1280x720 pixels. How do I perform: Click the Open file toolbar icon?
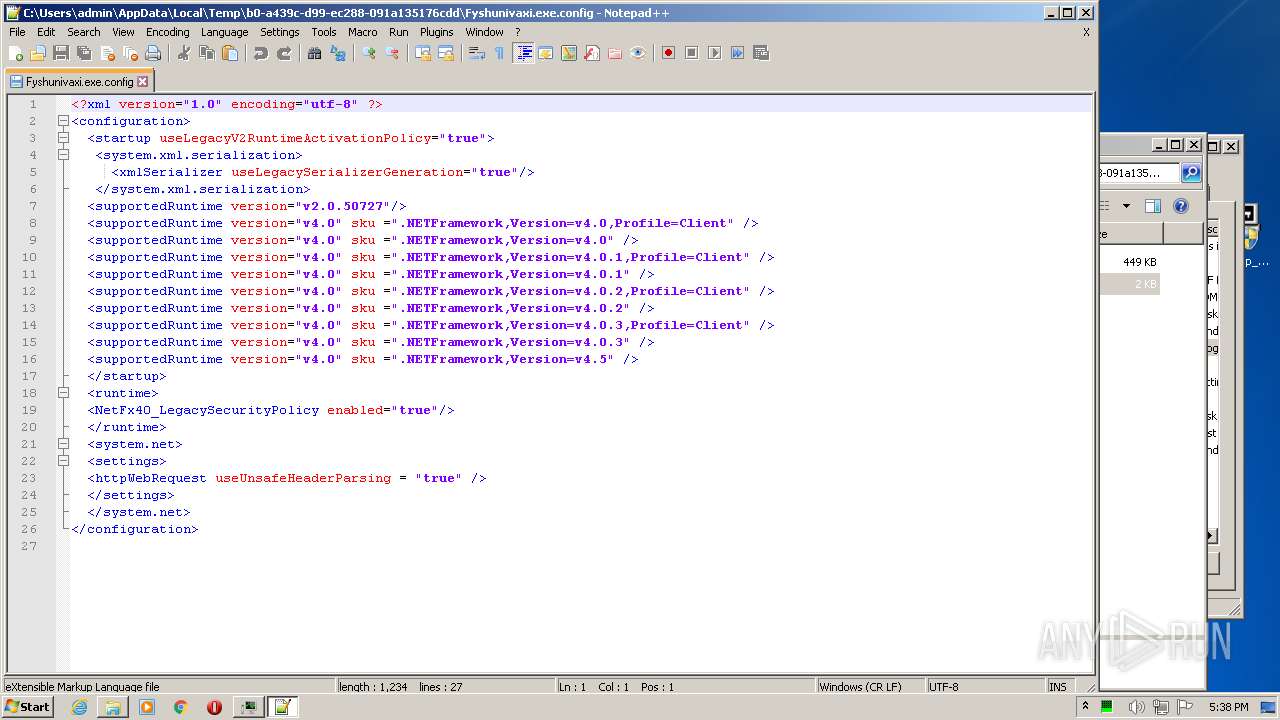(38, 53)
